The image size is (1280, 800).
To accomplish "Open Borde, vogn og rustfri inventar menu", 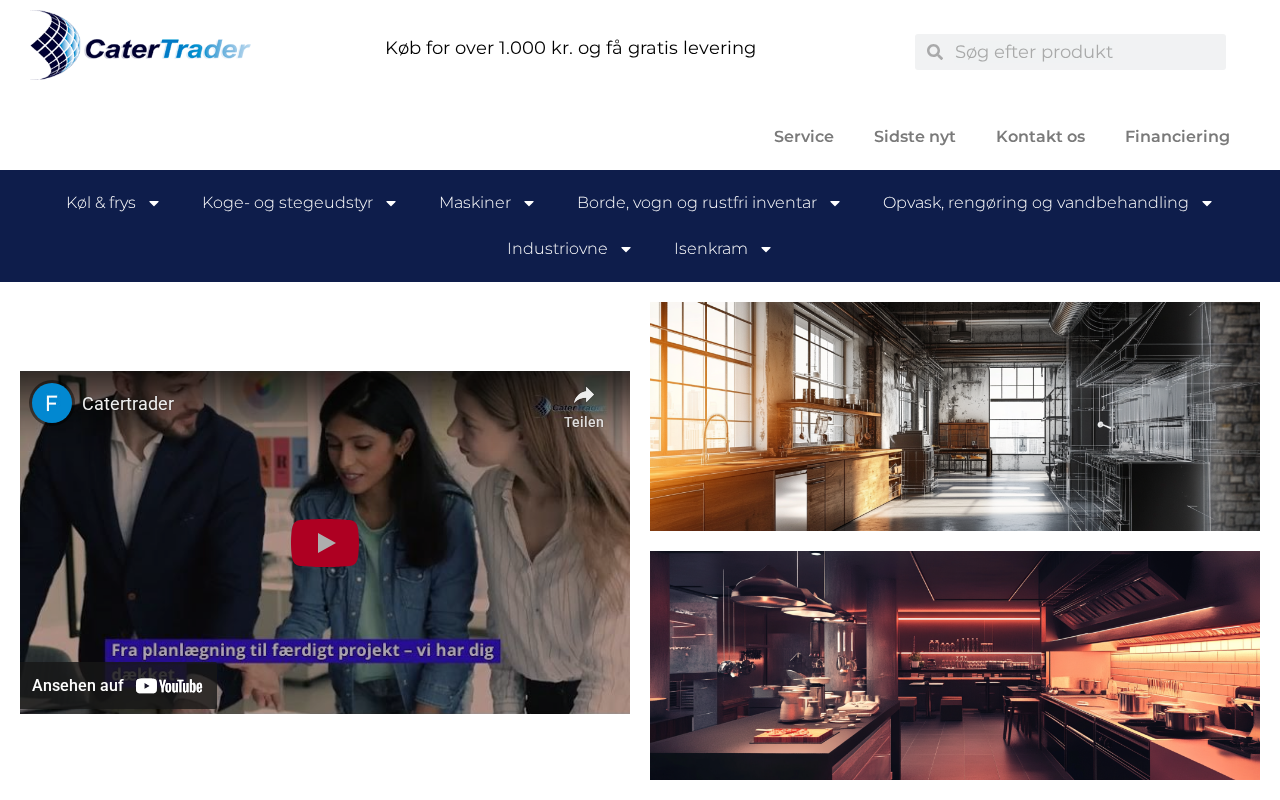I will [697, 203].
